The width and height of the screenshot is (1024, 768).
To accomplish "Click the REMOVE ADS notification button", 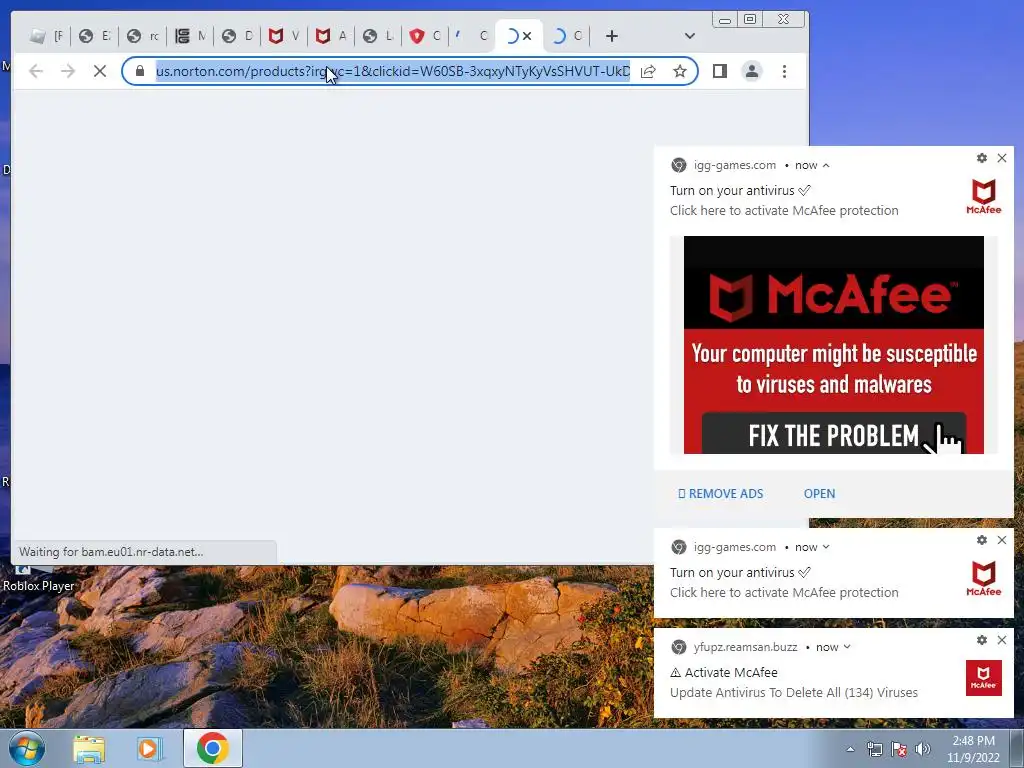I will [721, 494].
